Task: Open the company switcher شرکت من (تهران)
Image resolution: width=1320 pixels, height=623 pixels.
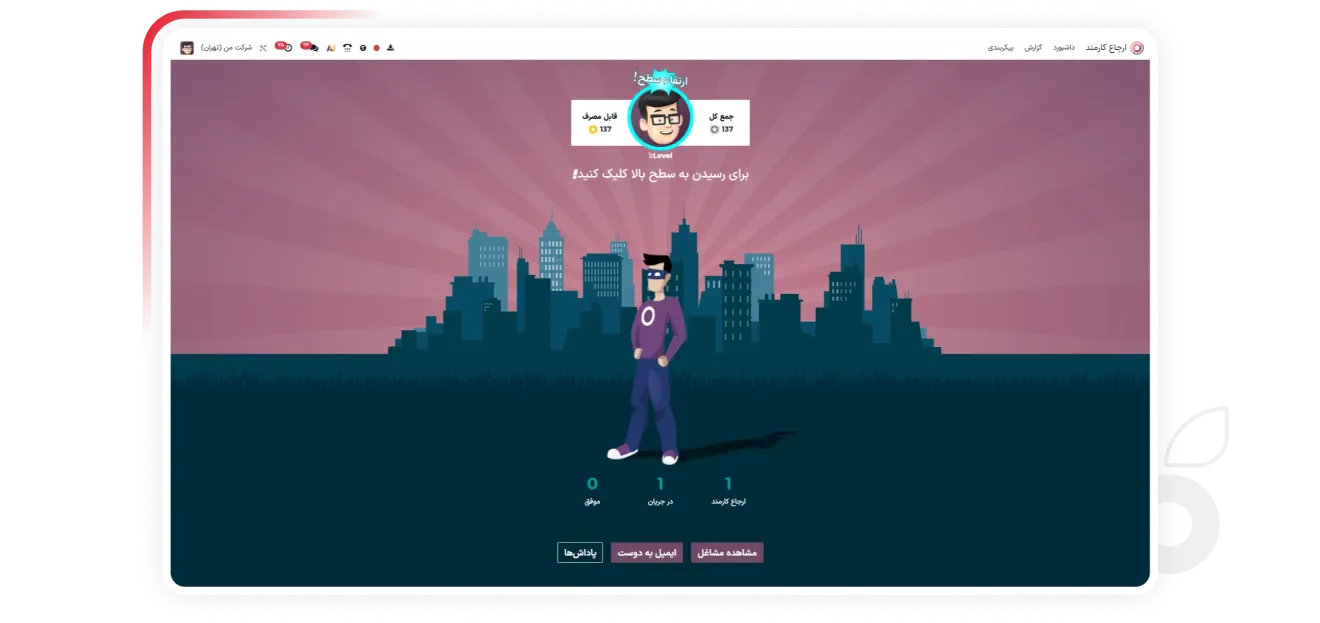Action: 226,47
